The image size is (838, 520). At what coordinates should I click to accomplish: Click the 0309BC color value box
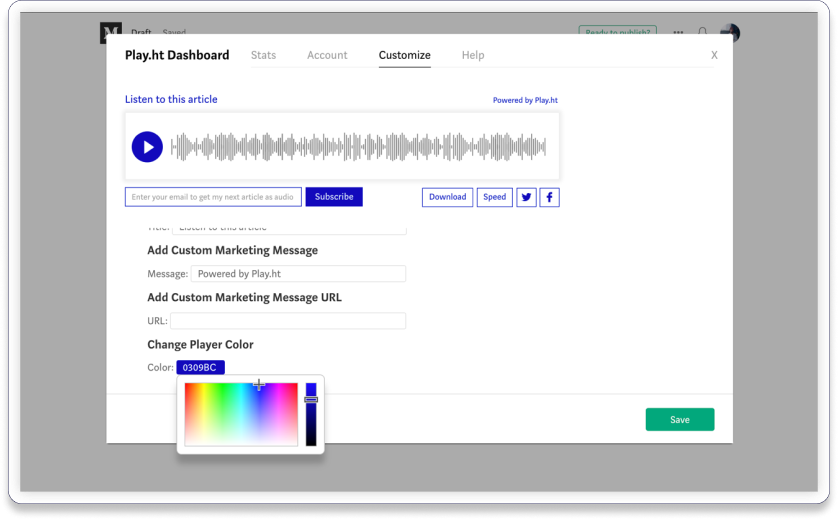tap(200, 367)
